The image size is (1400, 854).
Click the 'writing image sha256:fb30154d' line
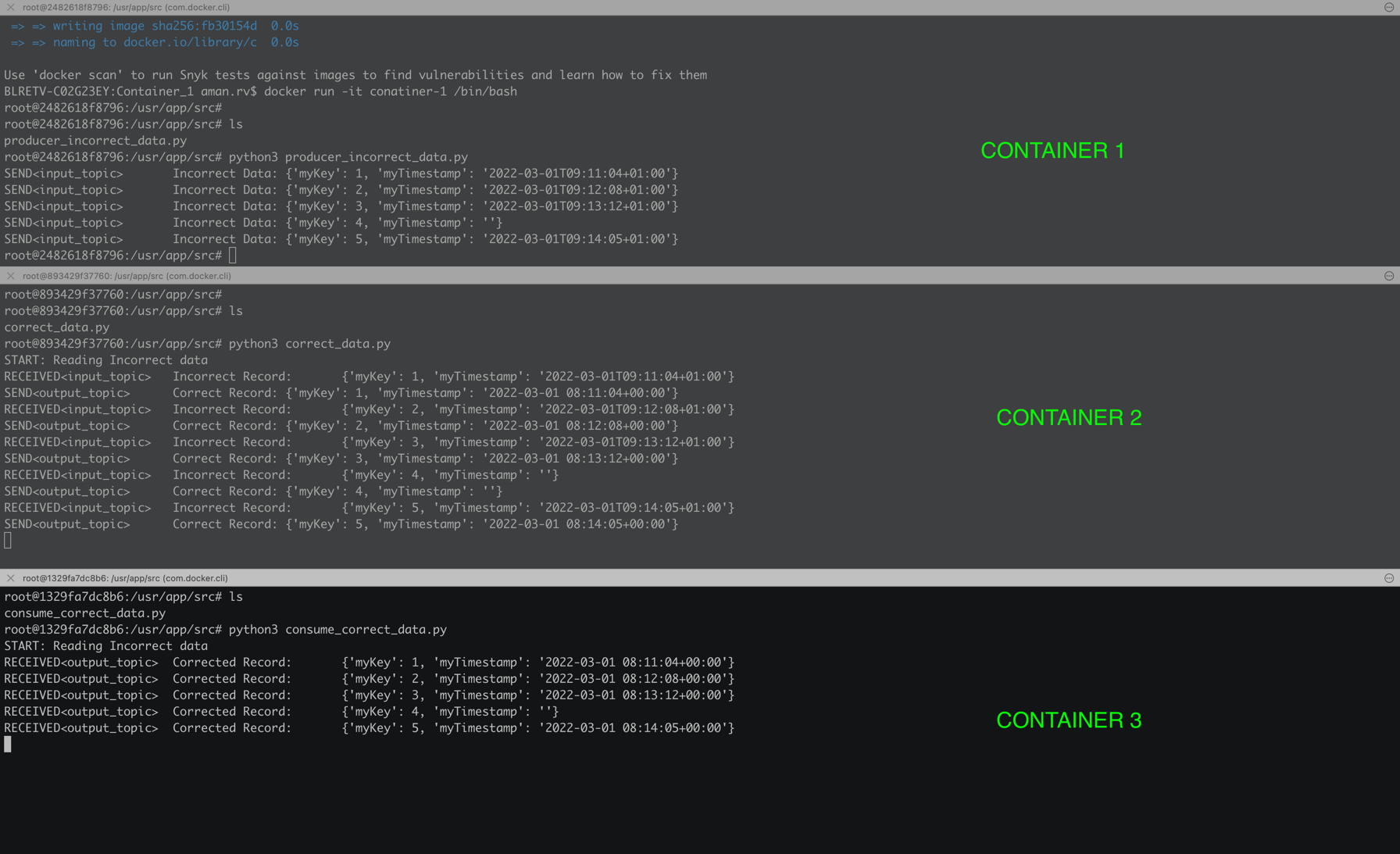coord(155,26)
